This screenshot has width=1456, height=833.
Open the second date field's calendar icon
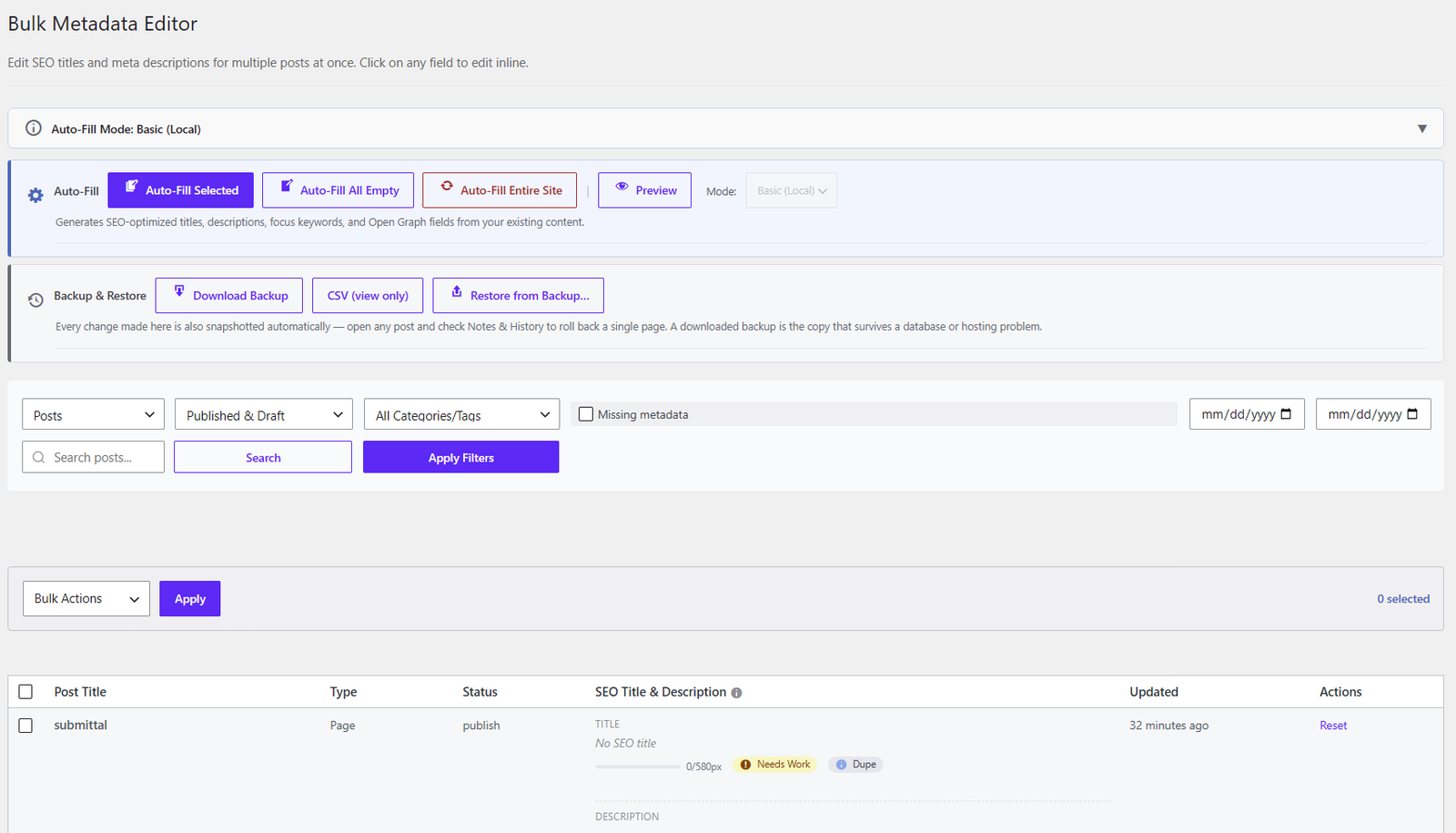coord(1412,414)
